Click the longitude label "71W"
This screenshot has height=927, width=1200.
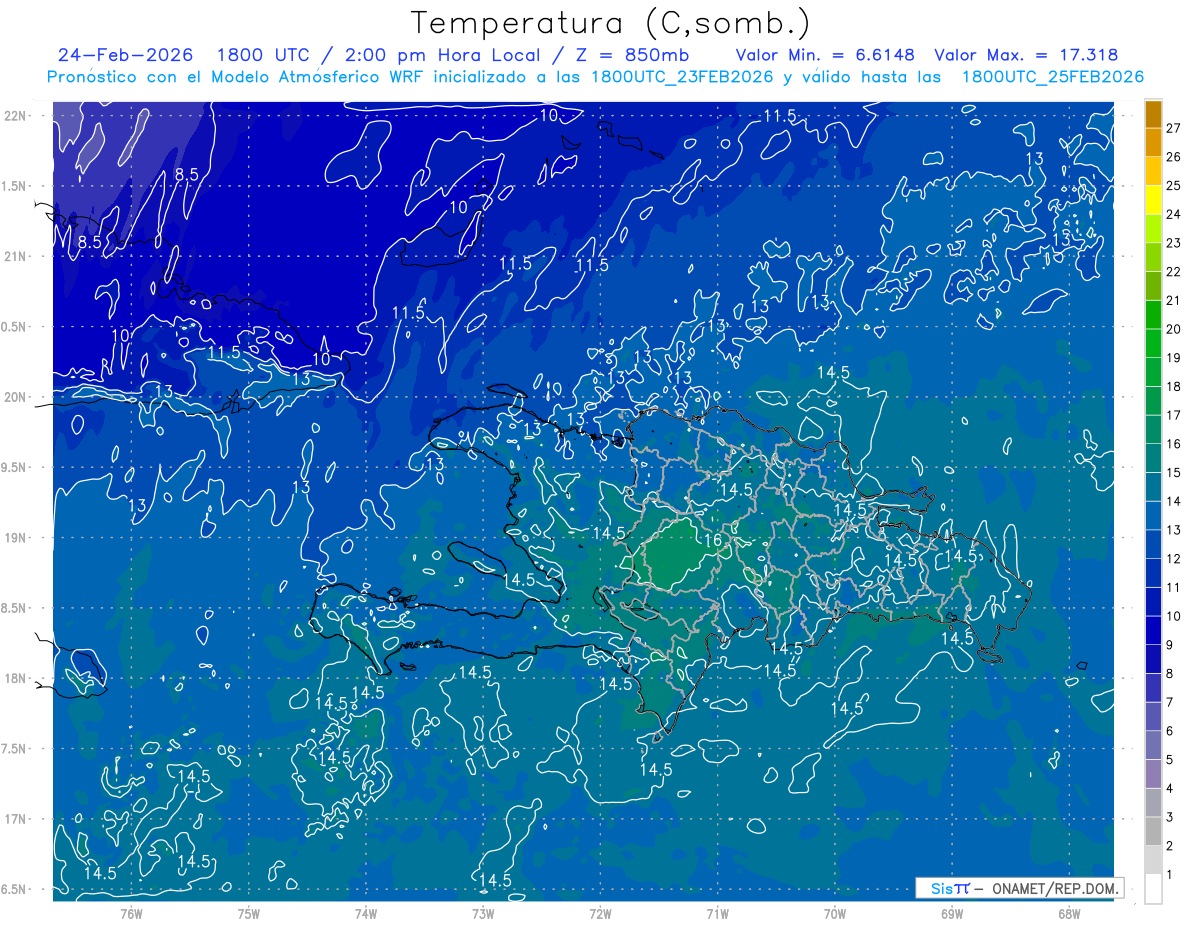tap(717, 913)
